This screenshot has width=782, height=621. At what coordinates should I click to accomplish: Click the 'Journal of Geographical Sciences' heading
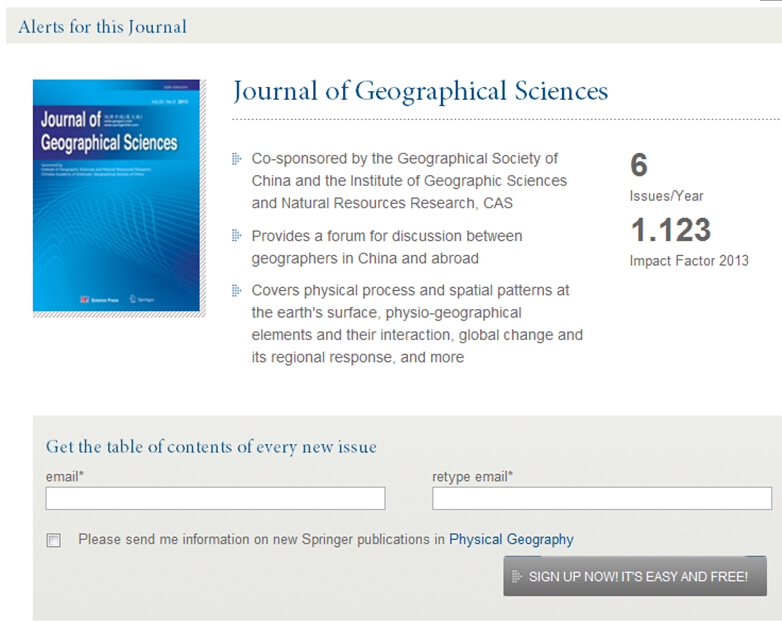pyautogui.click(x=420, y=92)
